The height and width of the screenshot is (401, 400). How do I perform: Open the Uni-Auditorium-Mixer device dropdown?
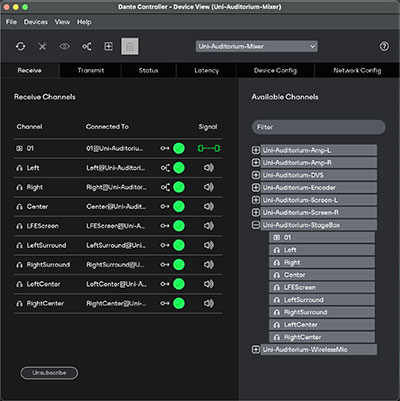[257, 46]
